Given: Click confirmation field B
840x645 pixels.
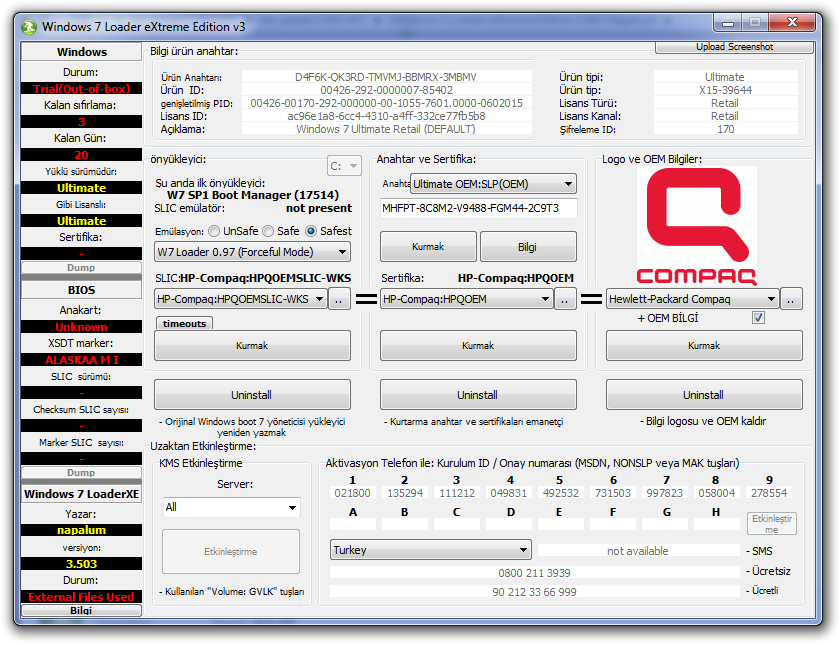Looking at the screenshot, I should pyautogui.click(x=405, y=524).
